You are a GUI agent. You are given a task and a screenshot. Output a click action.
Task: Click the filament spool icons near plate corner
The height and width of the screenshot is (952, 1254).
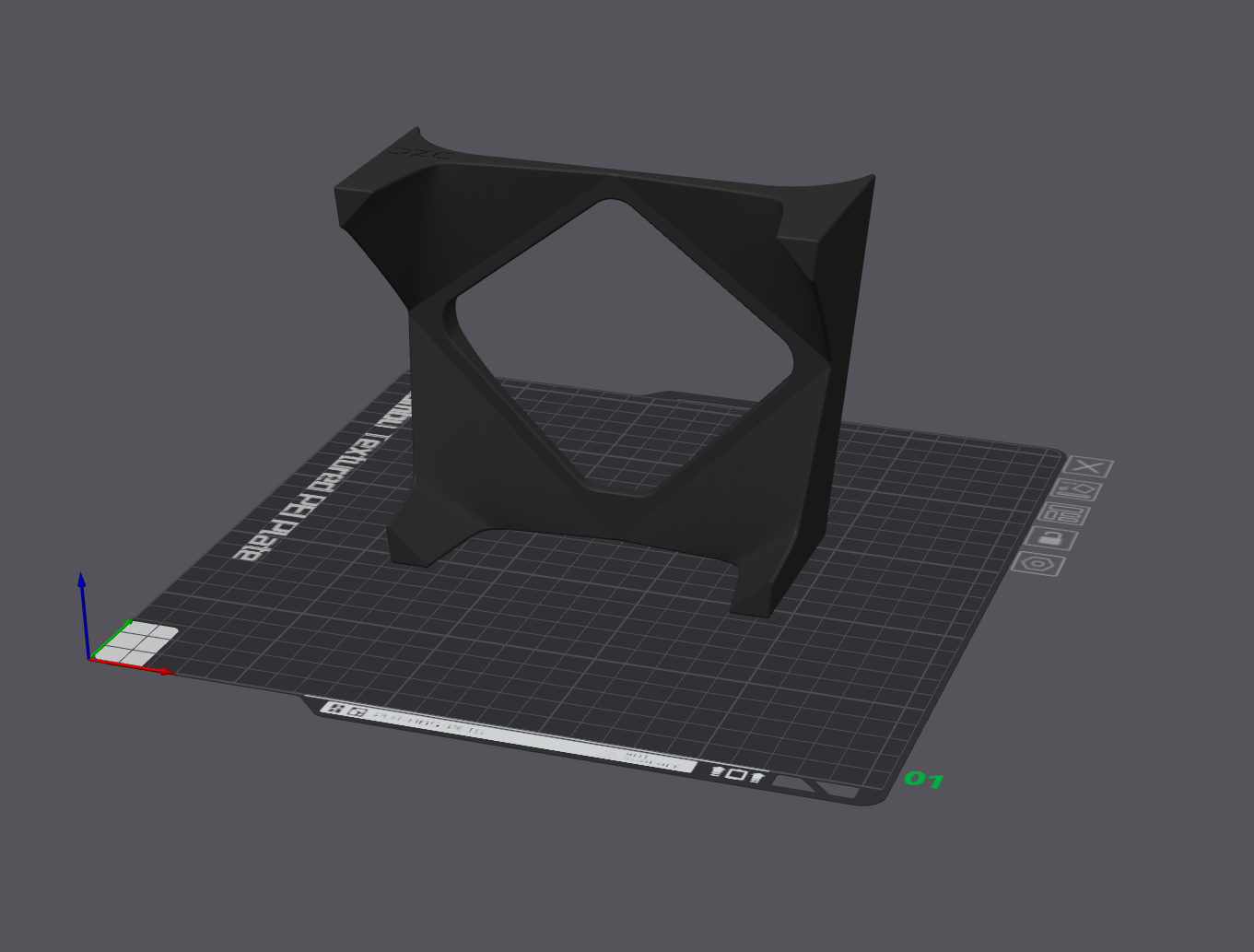pyautogui.click(x=736, y=775)
